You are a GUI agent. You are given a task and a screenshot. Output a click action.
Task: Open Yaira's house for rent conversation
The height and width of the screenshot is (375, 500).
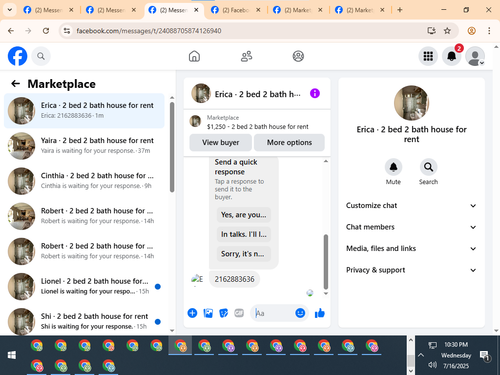(84, 146)
